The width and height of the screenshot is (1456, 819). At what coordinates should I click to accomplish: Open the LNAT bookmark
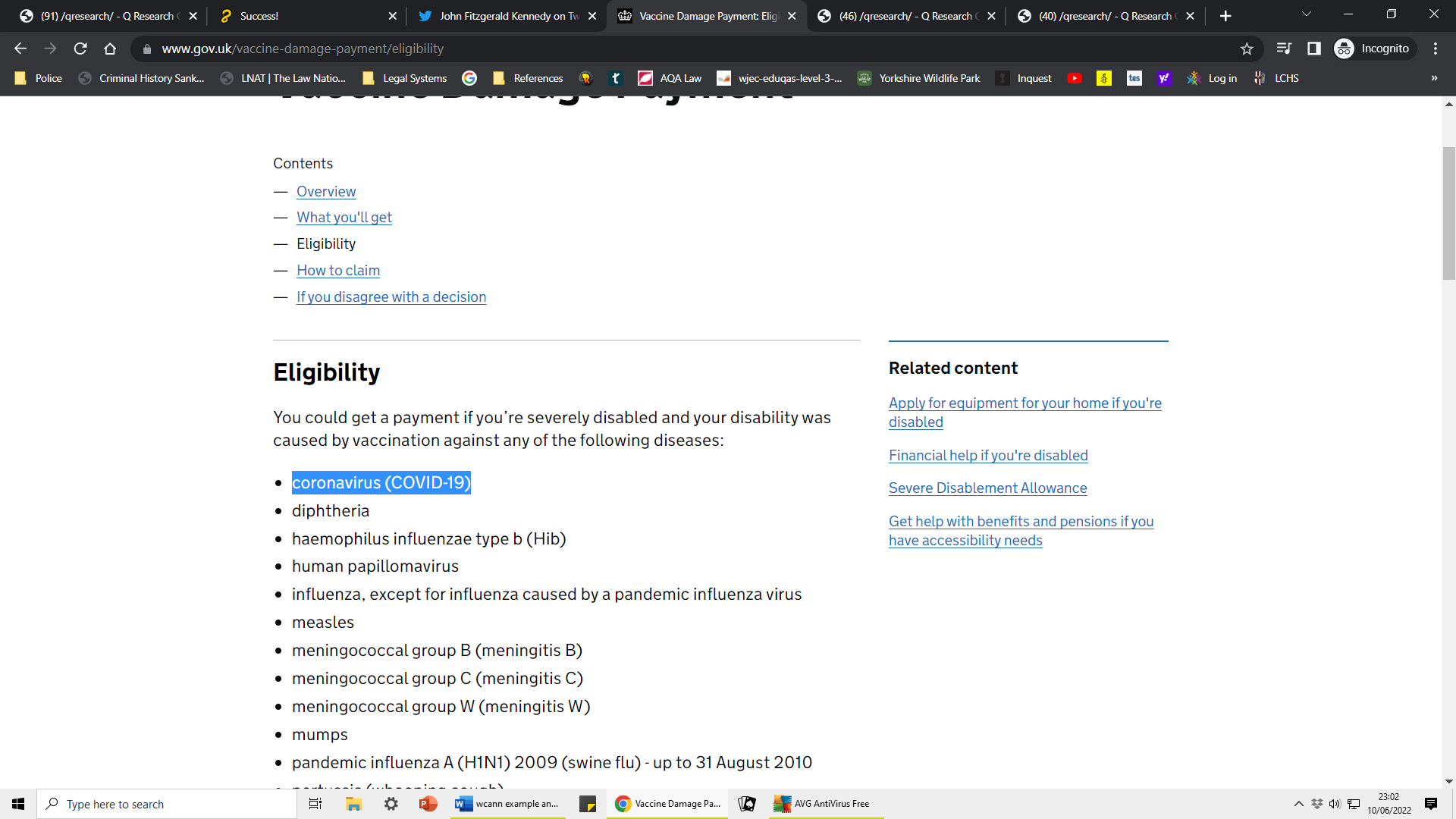(x=283, y=78)
